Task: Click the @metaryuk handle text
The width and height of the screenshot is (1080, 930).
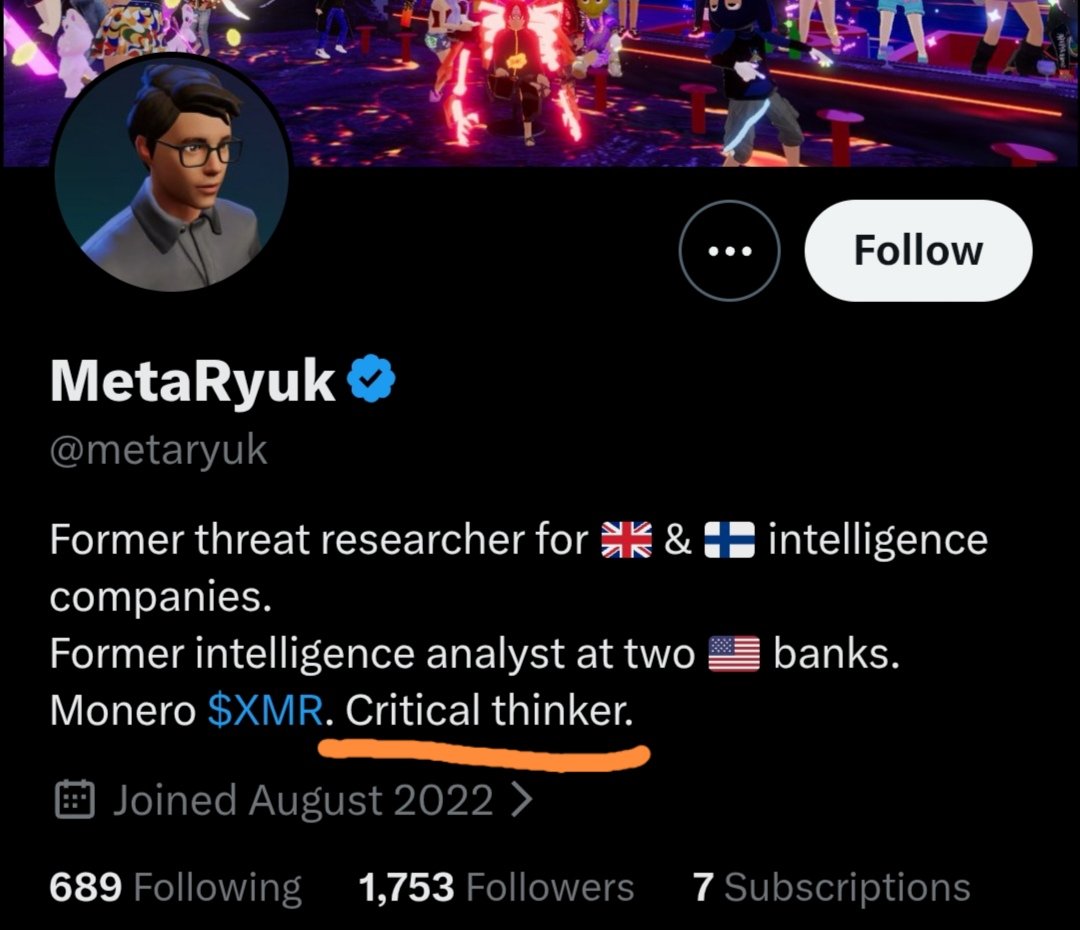Action: 158,451
